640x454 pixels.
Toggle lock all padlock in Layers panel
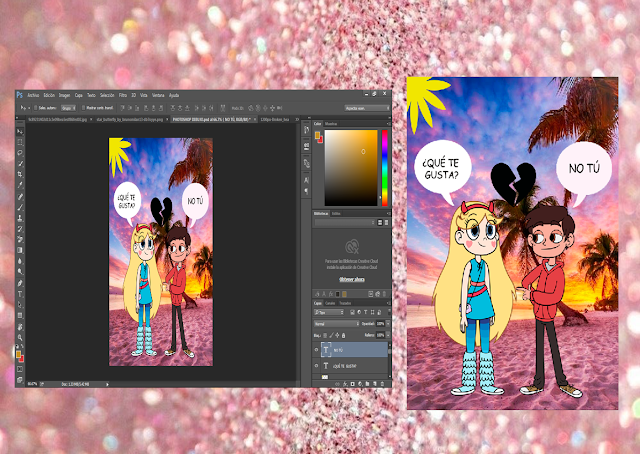tap(343, 335)
